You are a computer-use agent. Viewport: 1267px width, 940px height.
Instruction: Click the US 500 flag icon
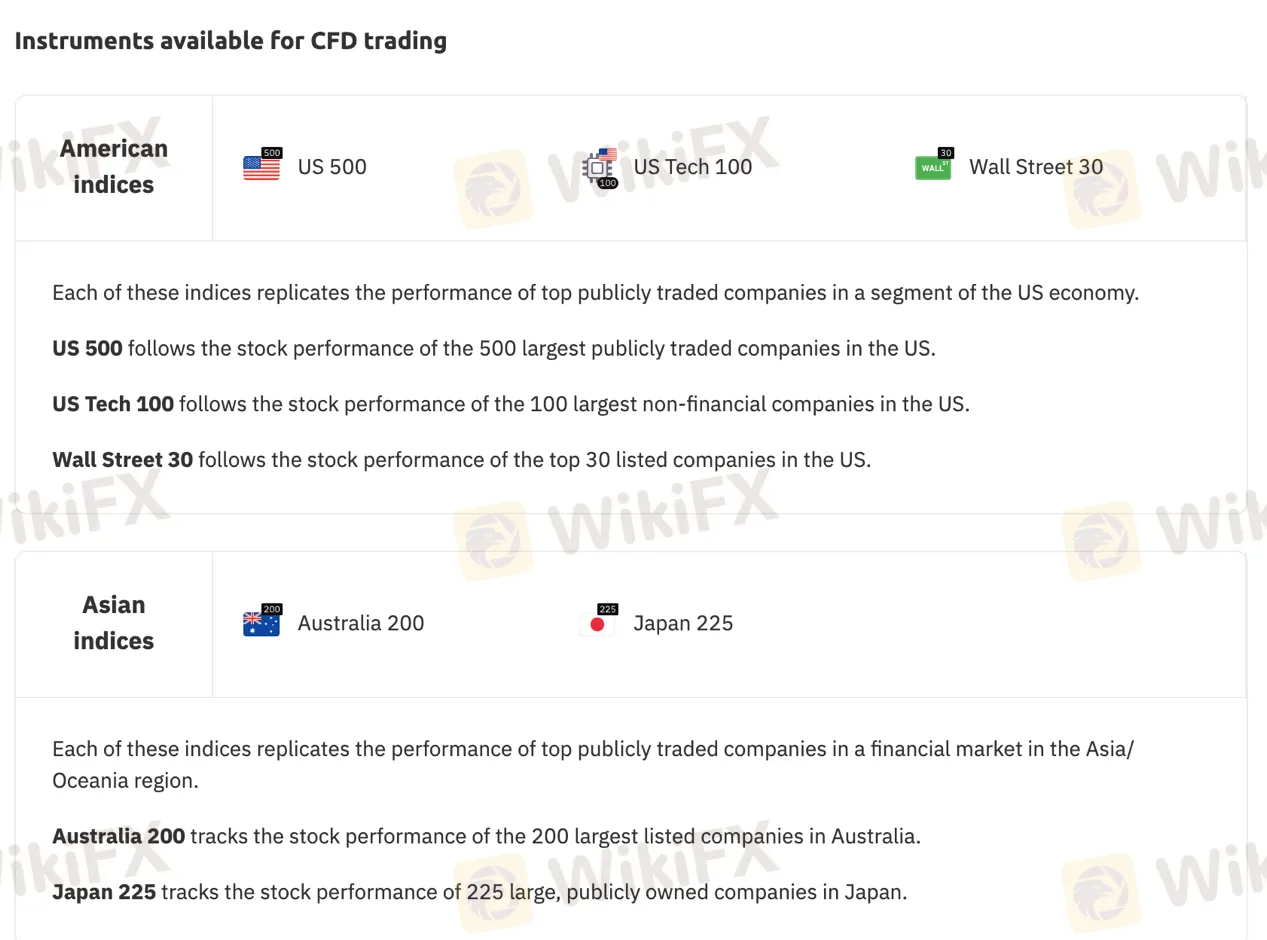262,165
